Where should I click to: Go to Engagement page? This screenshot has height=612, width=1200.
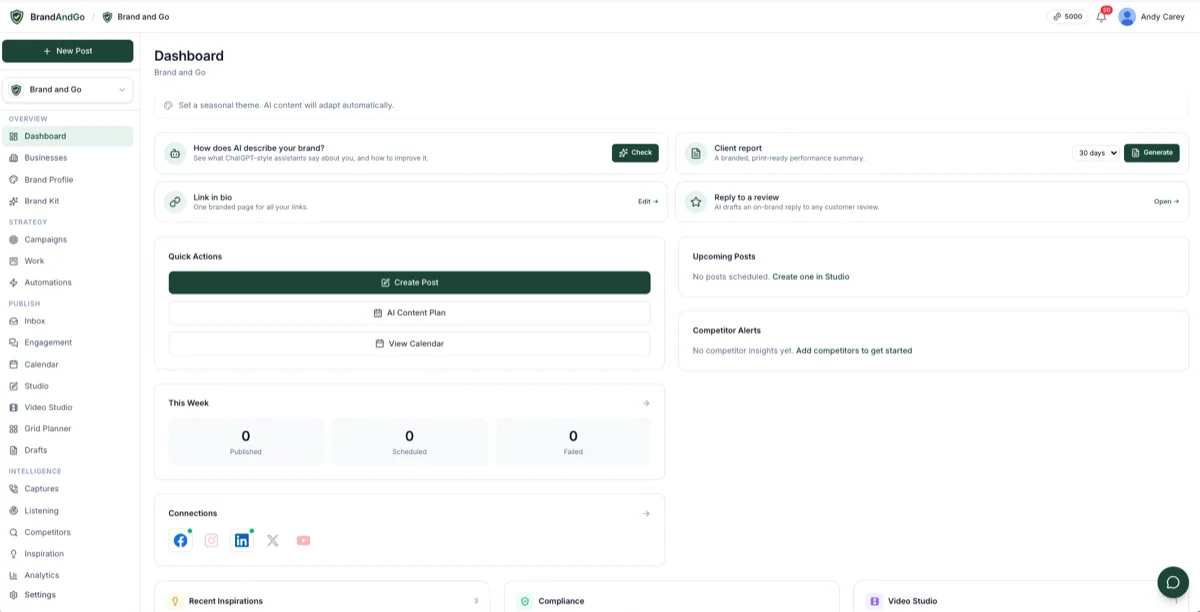pos(68,343)
